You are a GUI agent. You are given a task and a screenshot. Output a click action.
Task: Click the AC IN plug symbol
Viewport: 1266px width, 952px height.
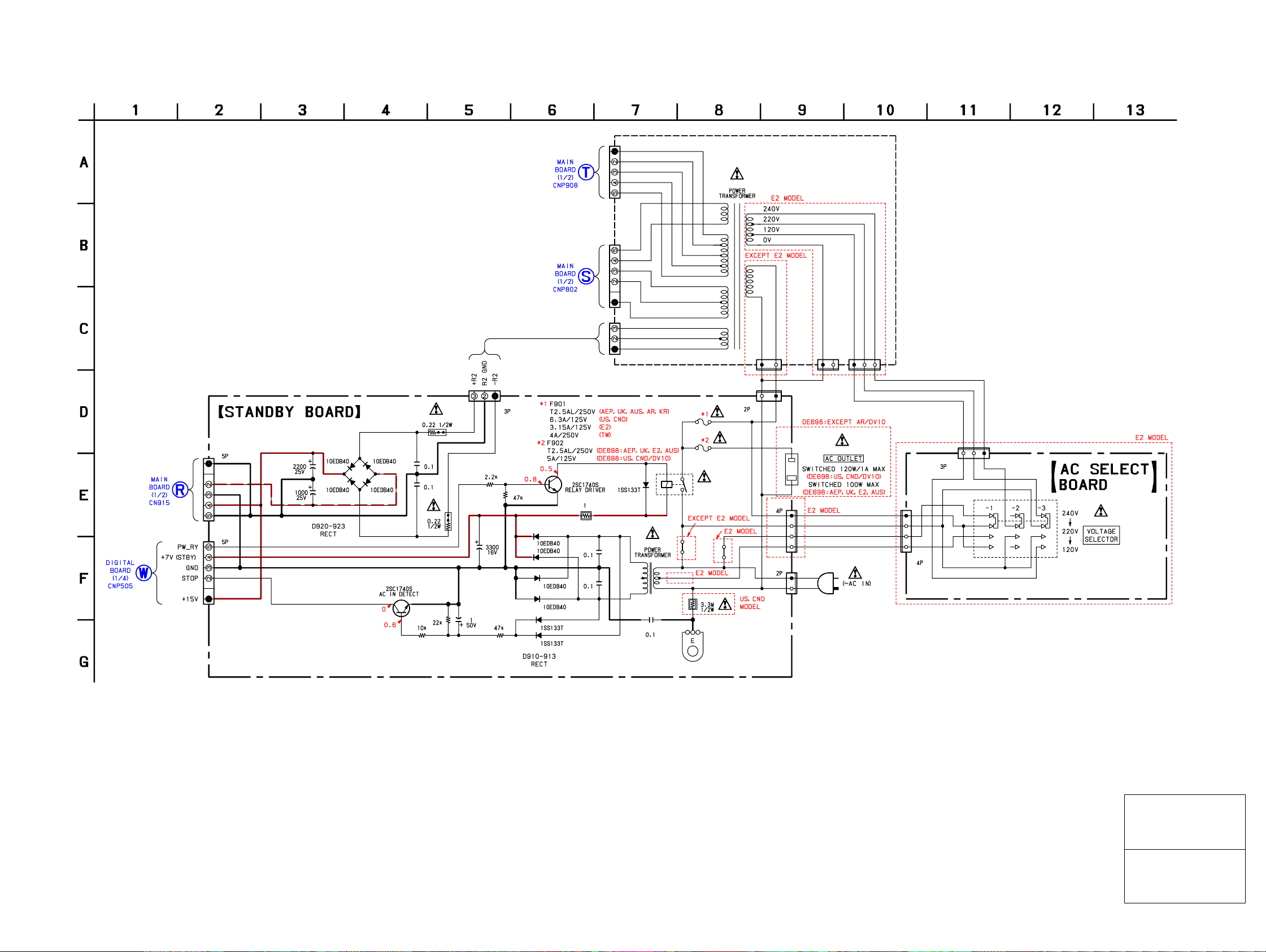coord(826,583)
